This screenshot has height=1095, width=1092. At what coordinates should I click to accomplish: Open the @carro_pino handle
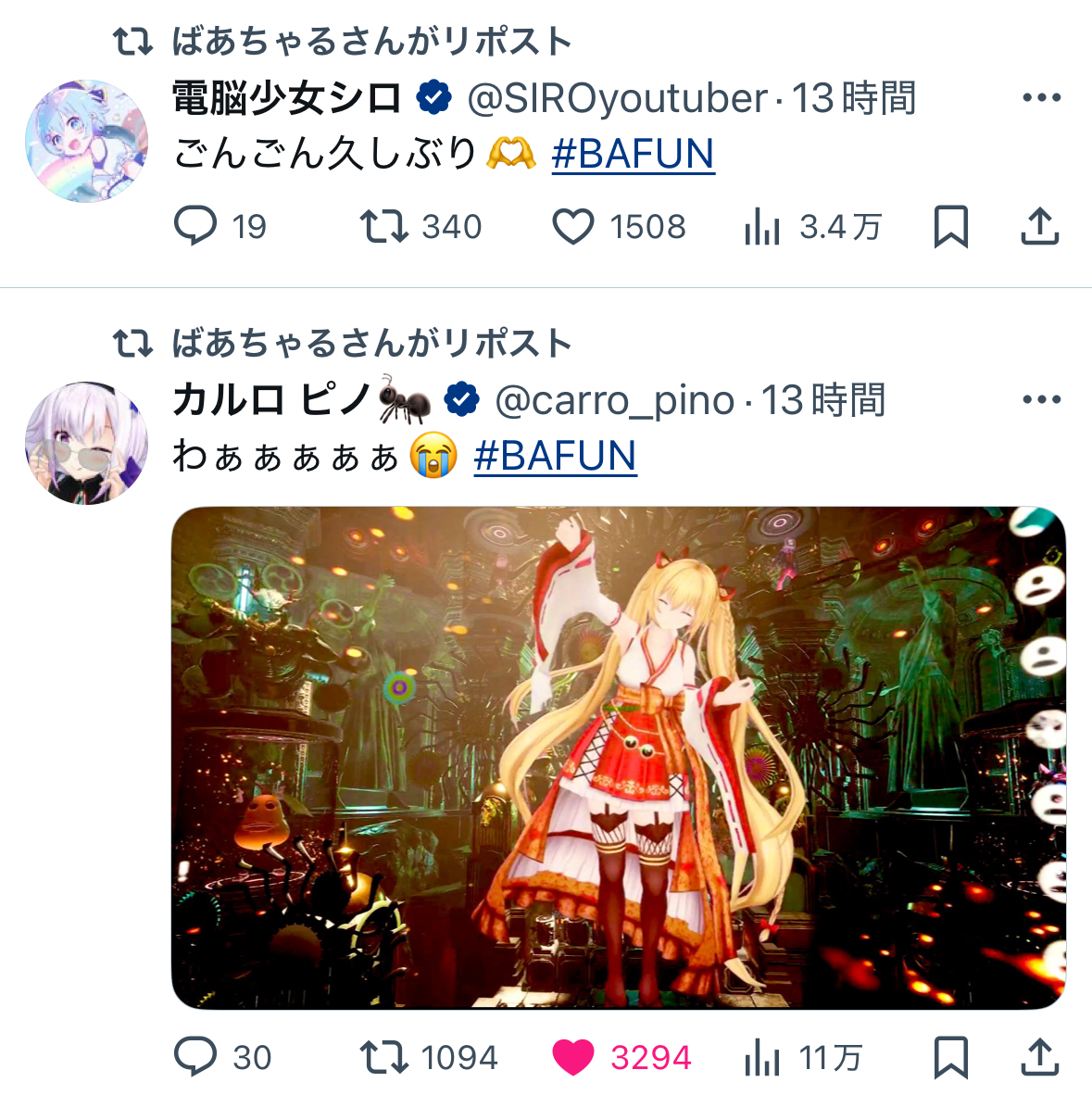point(614,401)
